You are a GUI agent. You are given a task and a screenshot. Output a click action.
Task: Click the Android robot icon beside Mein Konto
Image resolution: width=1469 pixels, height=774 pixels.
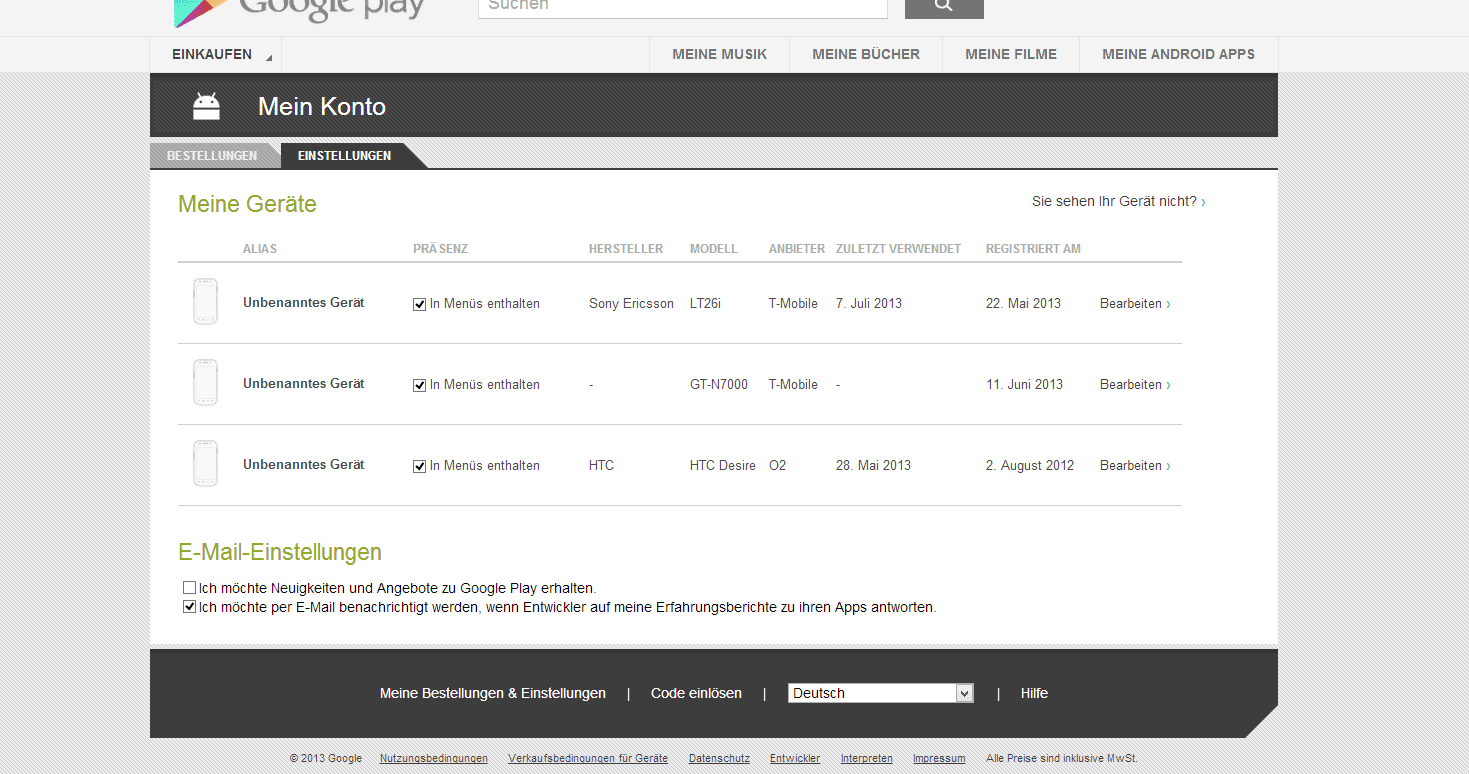pyautogui.click(x=206, y=106)
